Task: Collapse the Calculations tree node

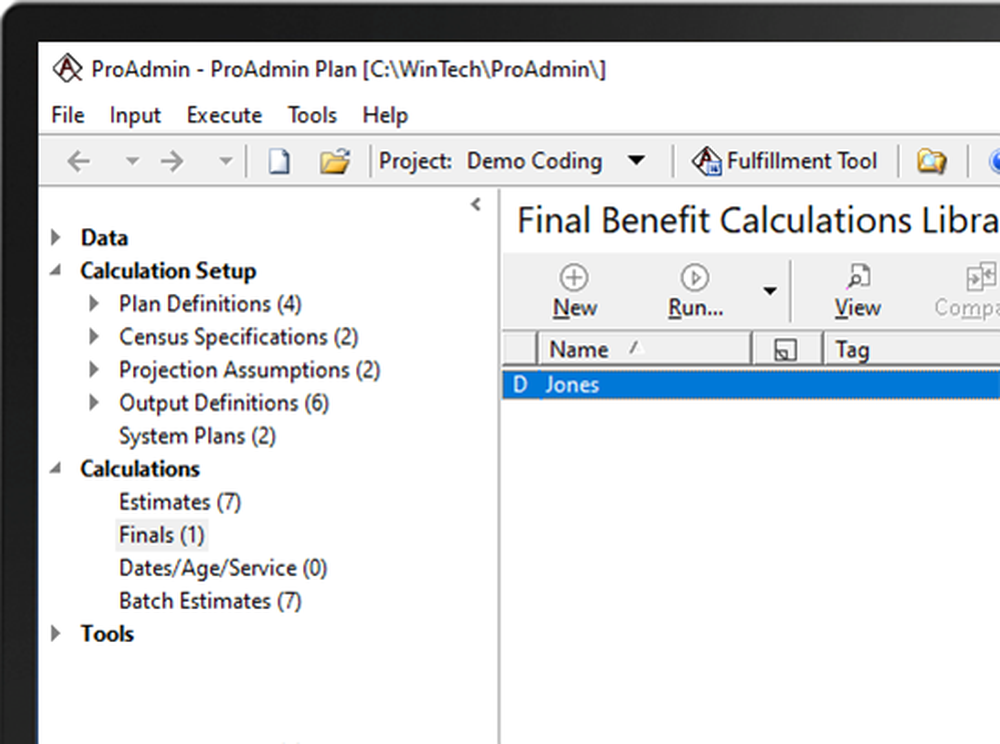Action: [56, 469]
